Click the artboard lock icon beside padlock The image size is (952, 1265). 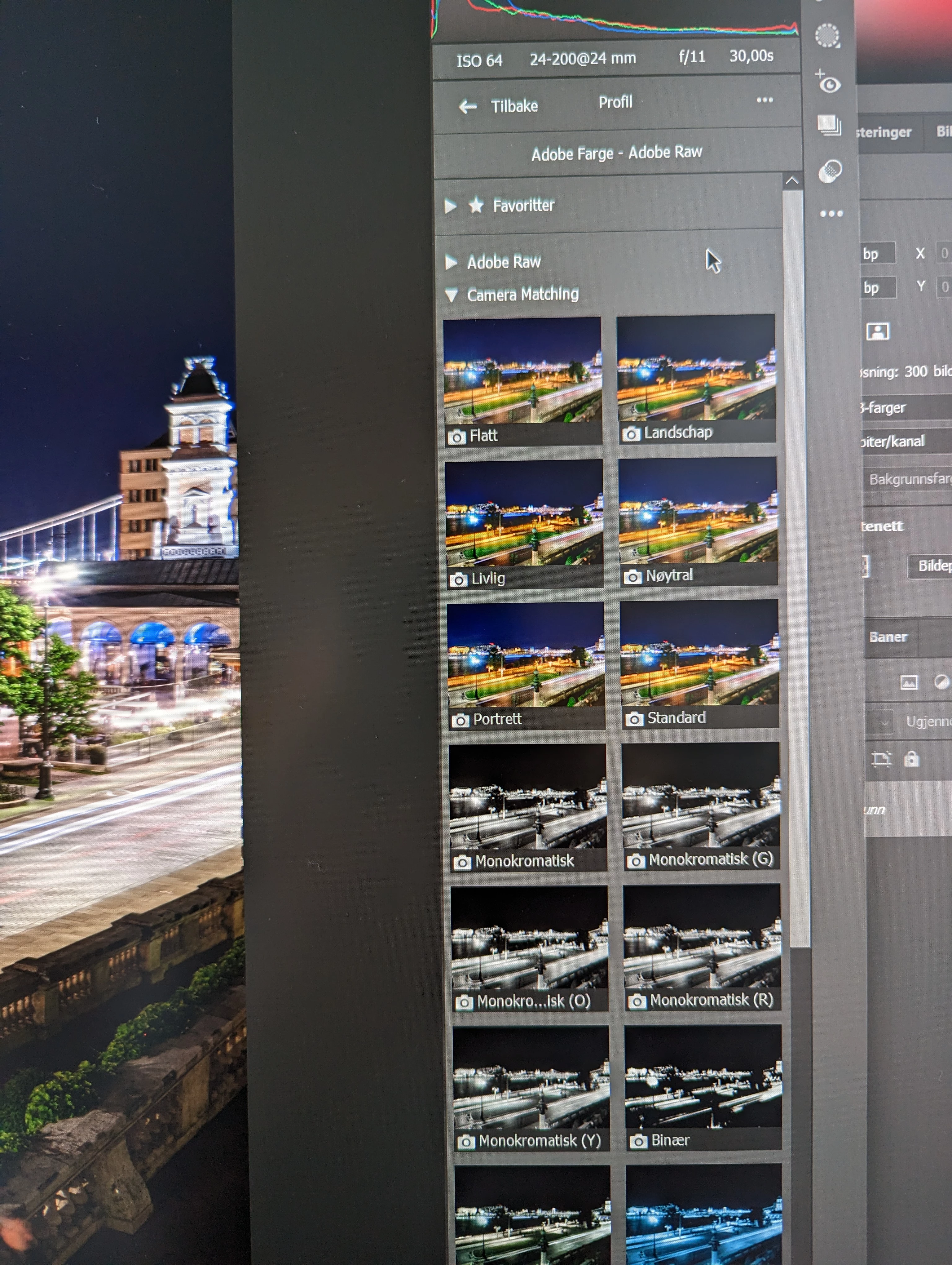[x=881, y=759]
